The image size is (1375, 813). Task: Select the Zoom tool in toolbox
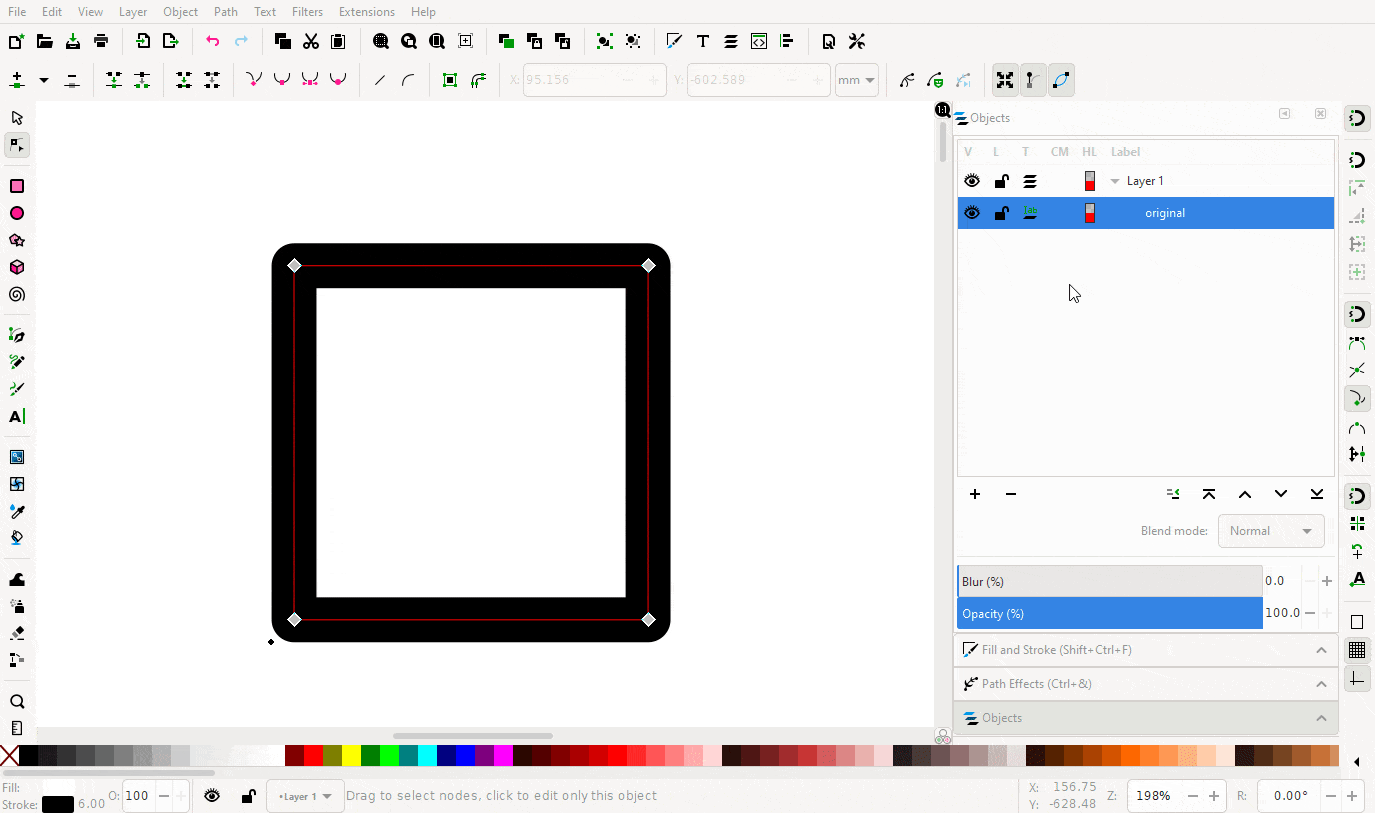coord(17,701)
